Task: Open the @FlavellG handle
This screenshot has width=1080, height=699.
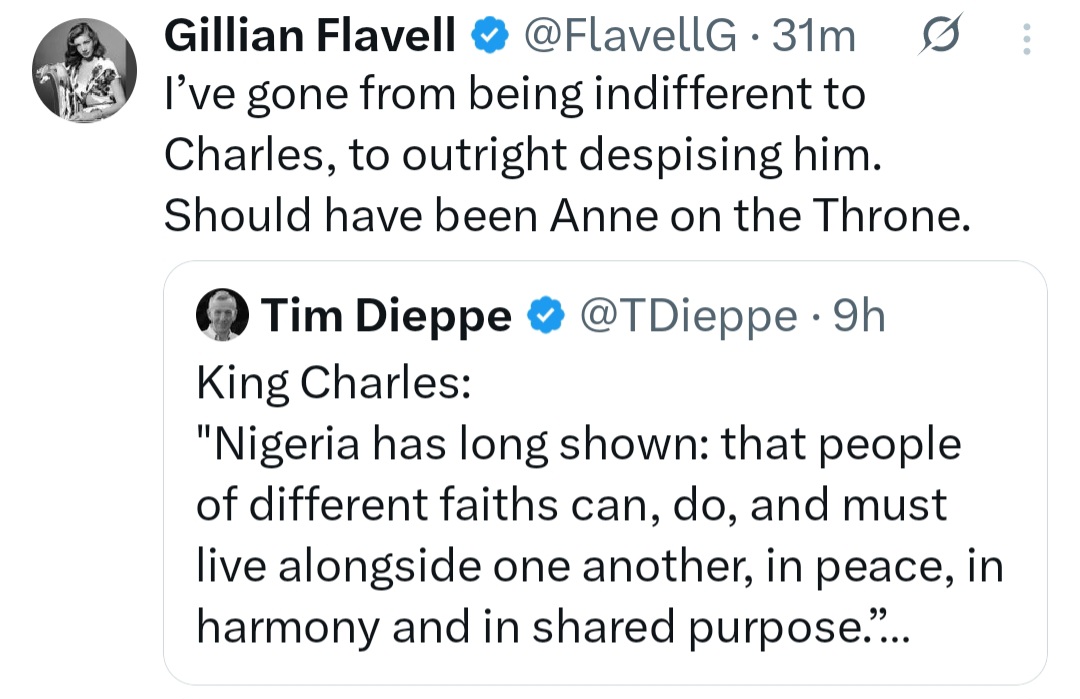Action: click(x=628, y=37)
